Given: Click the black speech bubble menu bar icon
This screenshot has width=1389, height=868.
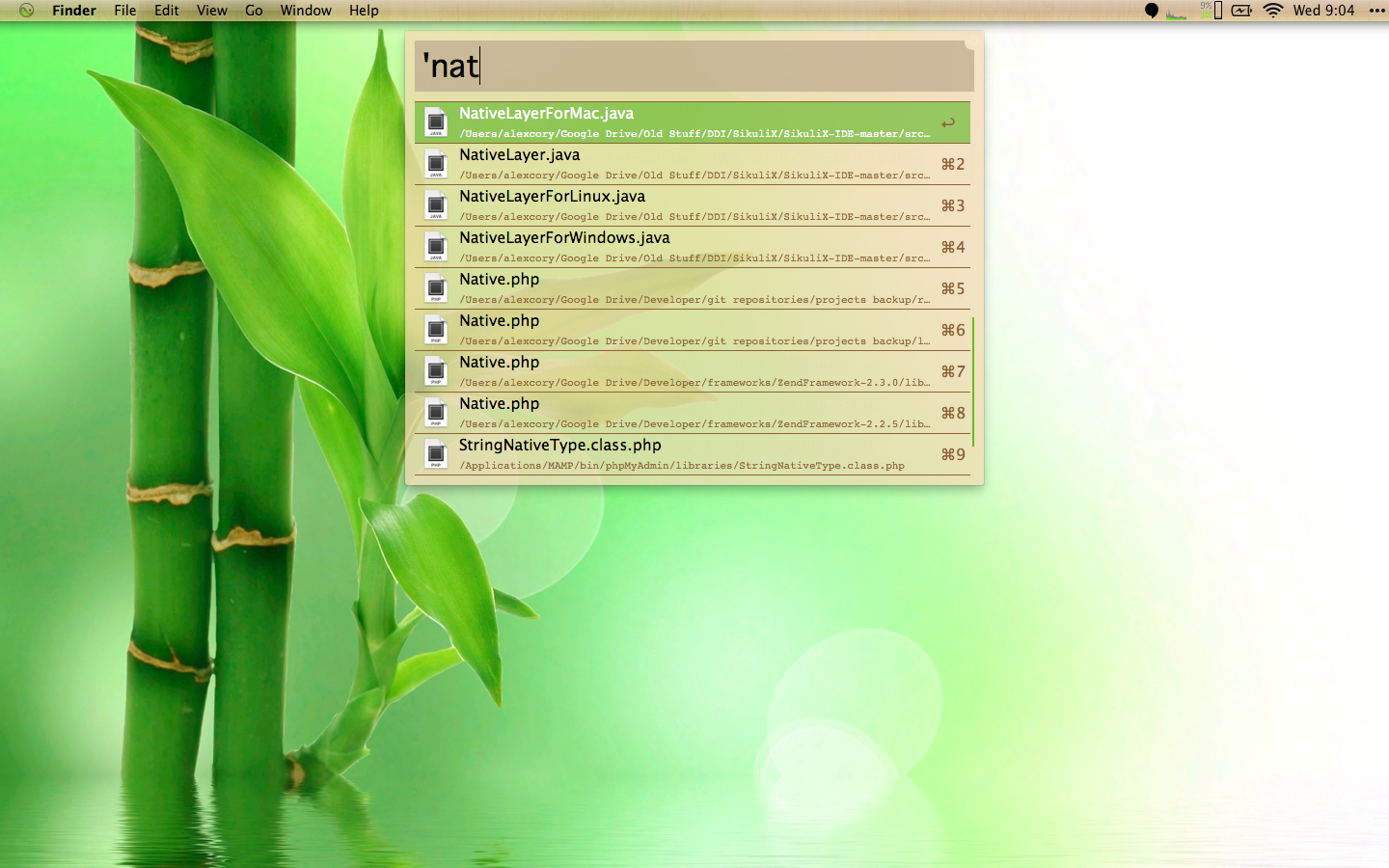Looking at the screenshot, I should (1151, 11).
